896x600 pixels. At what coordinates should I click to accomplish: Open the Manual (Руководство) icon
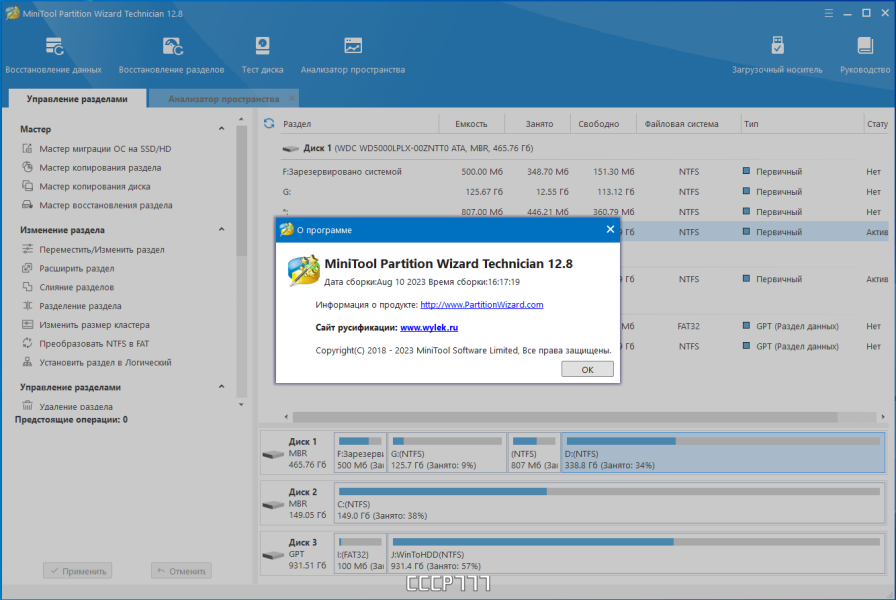865,55
